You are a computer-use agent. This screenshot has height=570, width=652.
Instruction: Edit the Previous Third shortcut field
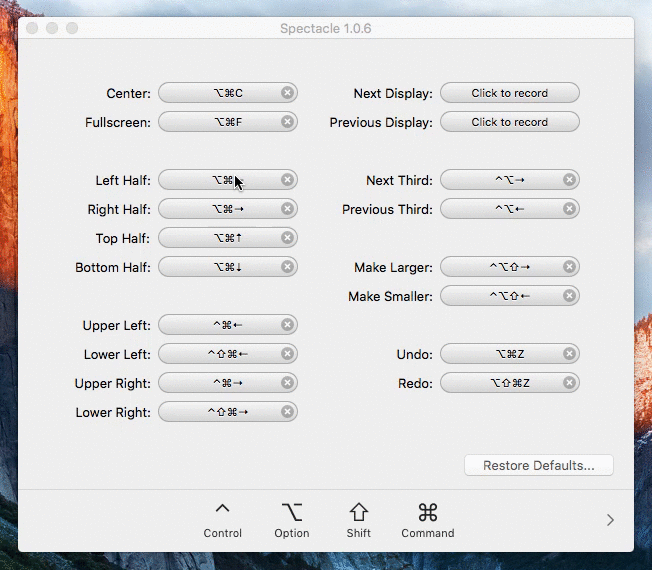(510, 209)
